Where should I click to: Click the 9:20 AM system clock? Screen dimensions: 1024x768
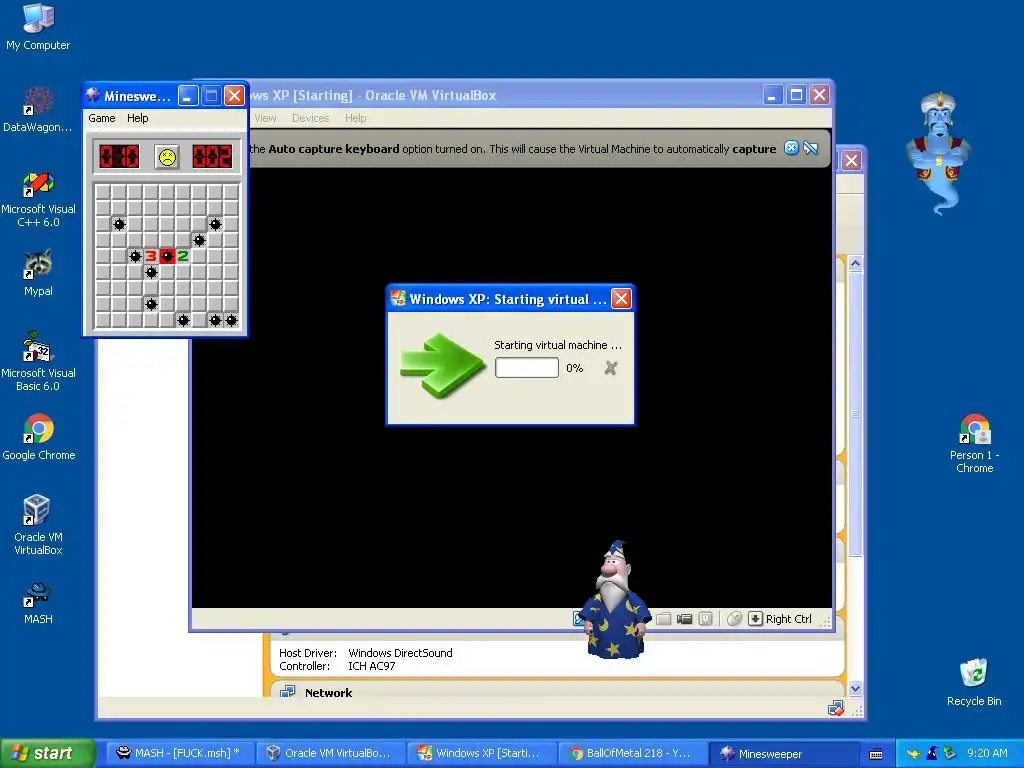click(x=987, y=753)
